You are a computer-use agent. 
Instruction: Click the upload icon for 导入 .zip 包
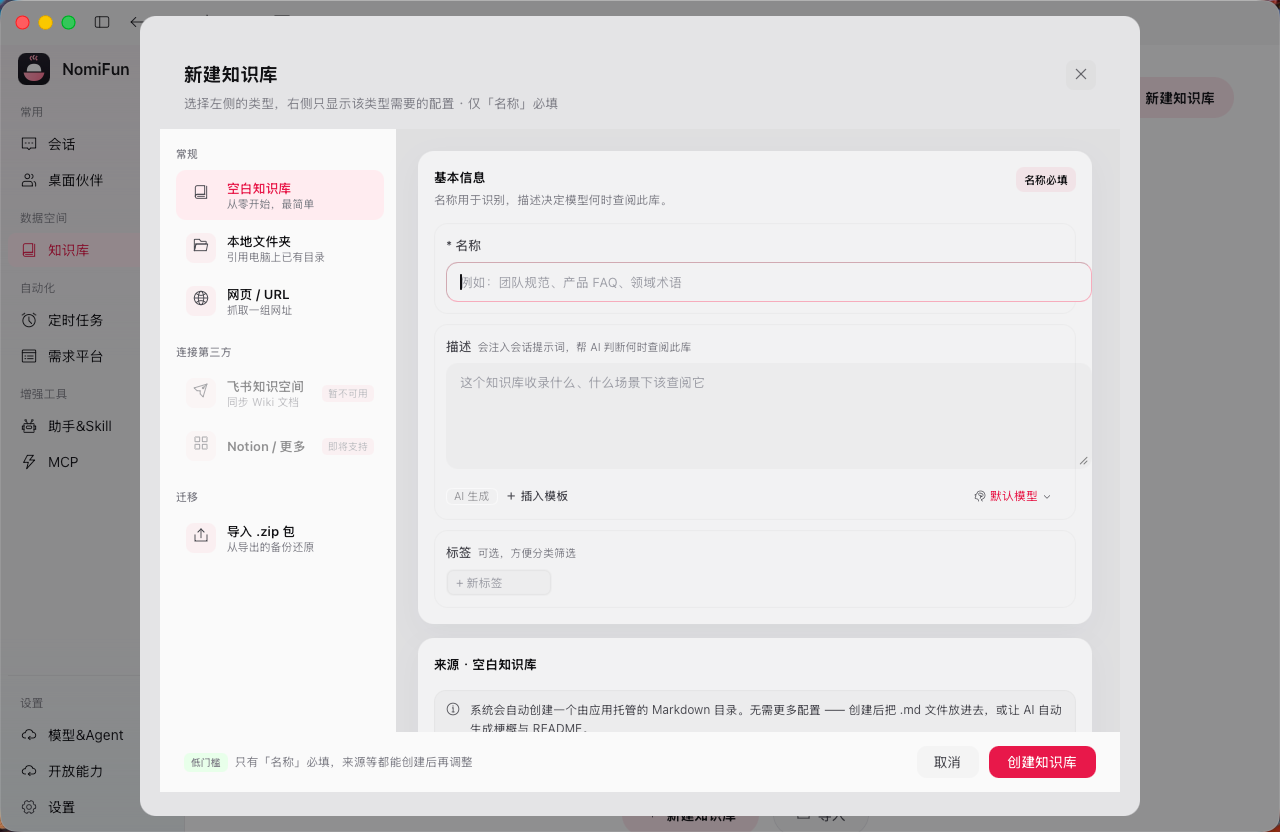tap(201, 536)
